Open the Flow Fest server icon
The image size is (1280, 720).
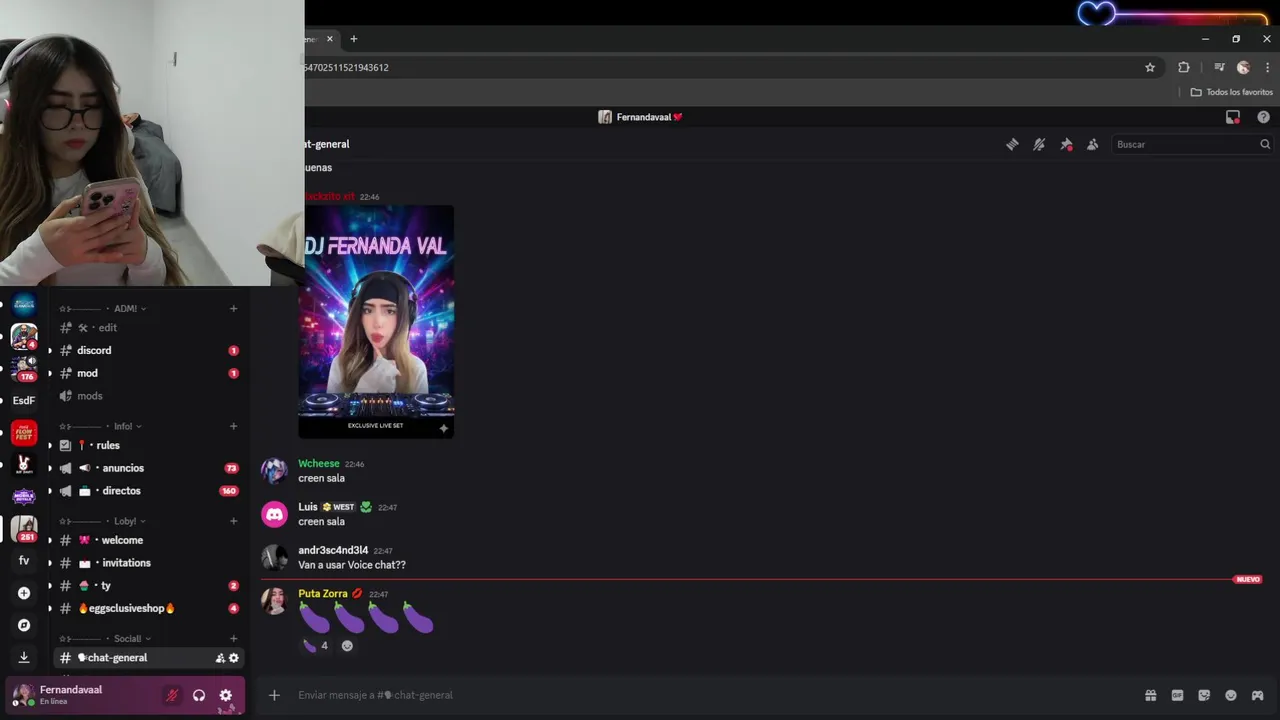24,433
